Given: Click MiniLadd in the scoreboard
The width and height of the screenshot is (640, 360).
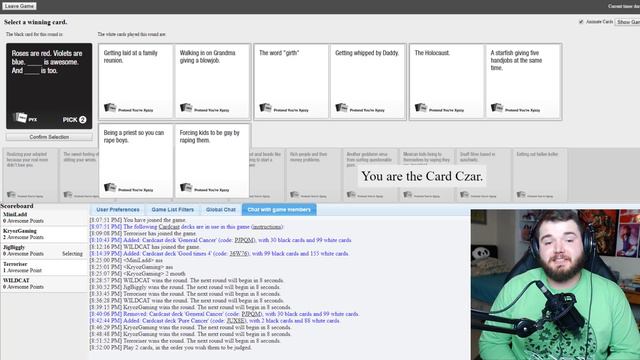Looking at the screenshot, I should click(x=44, y=218).
